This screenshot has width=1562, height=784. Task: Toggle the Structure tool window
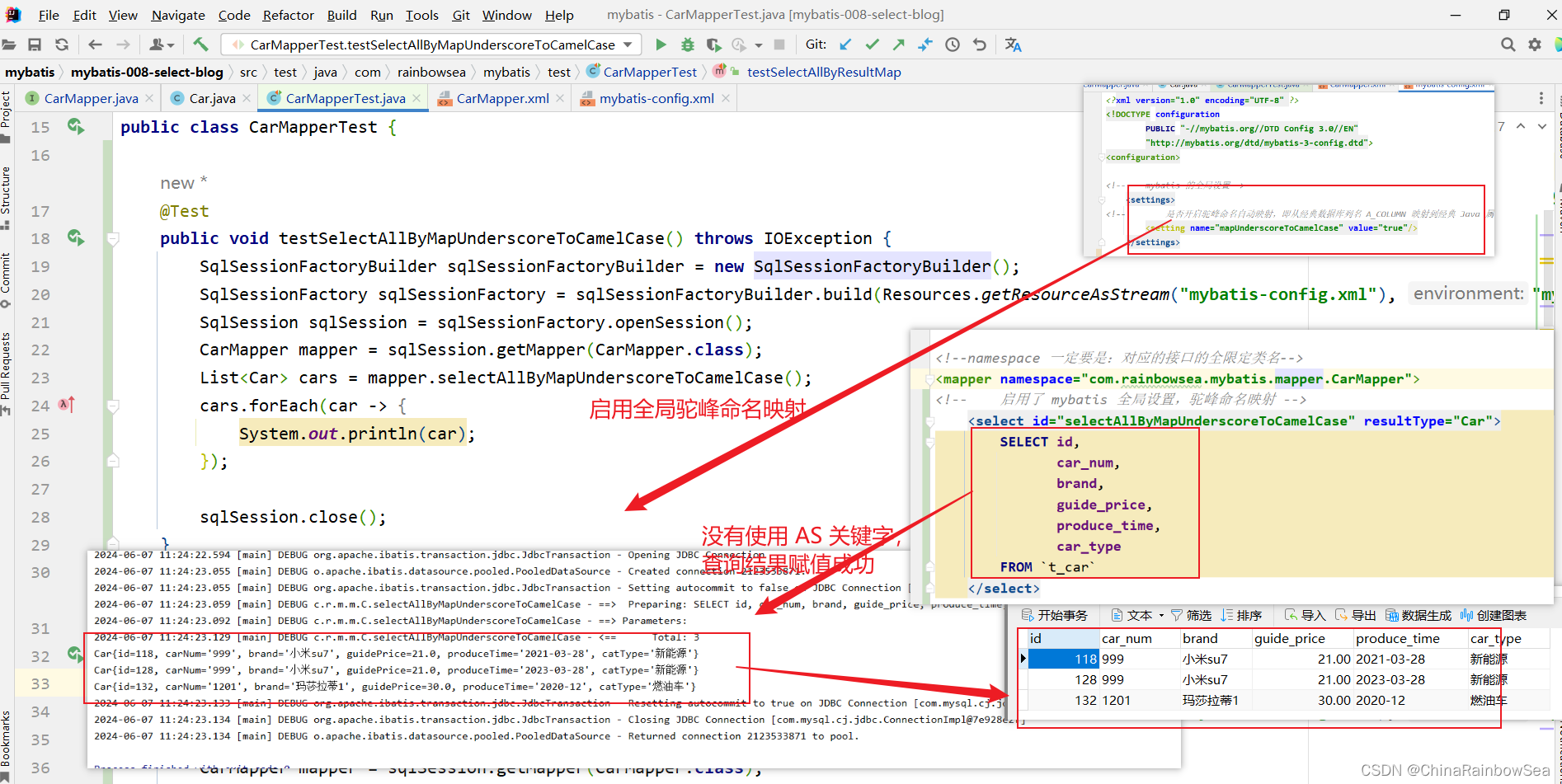7,192
